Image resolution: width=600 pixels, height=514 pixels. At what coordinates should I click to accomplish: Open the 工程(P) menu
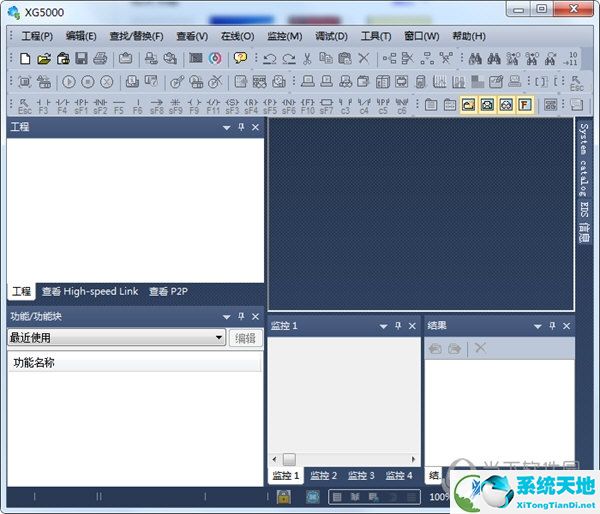point(37,36)
